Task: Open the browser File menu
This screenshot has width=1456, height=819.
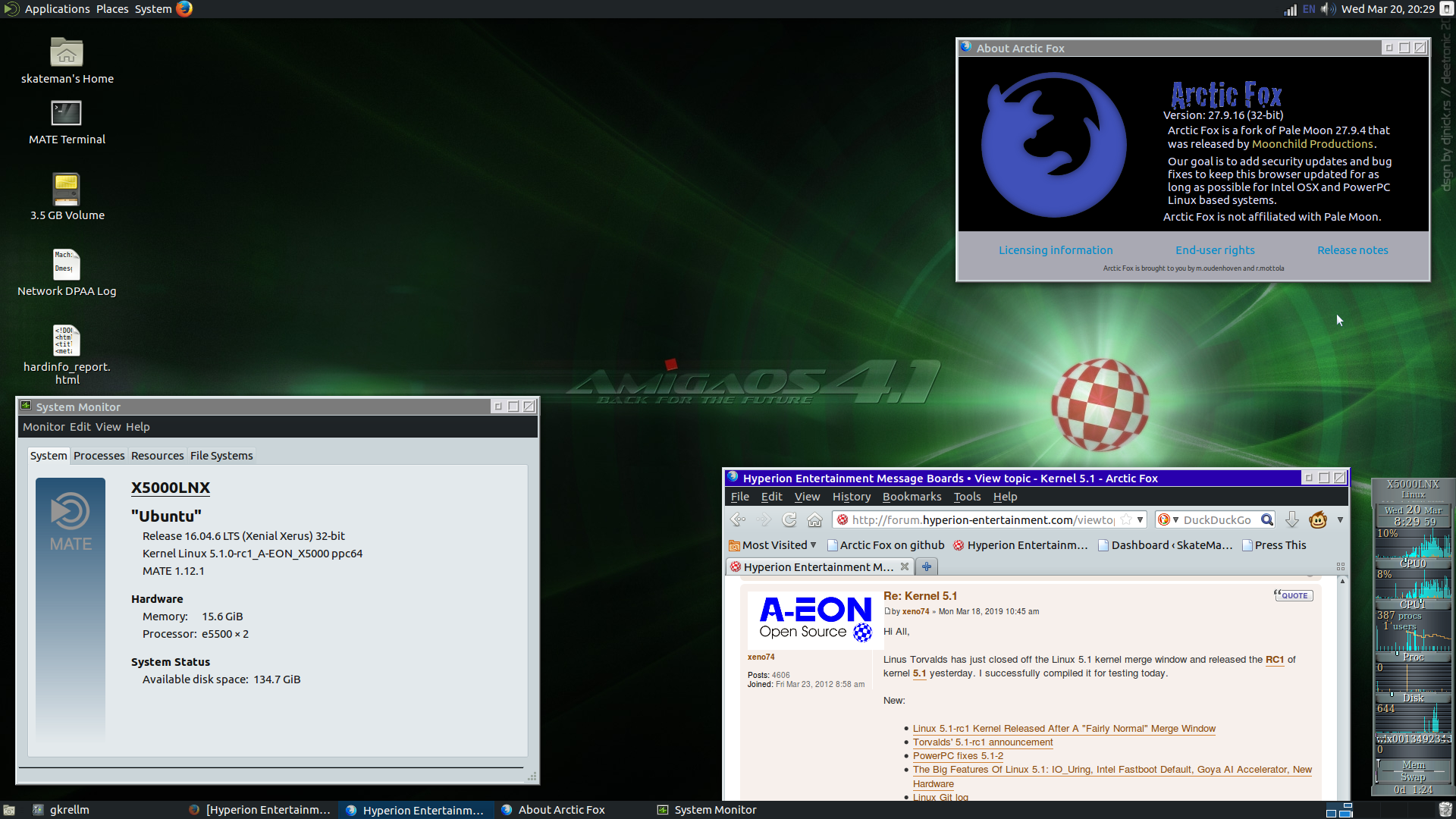Action: (740, 497)
